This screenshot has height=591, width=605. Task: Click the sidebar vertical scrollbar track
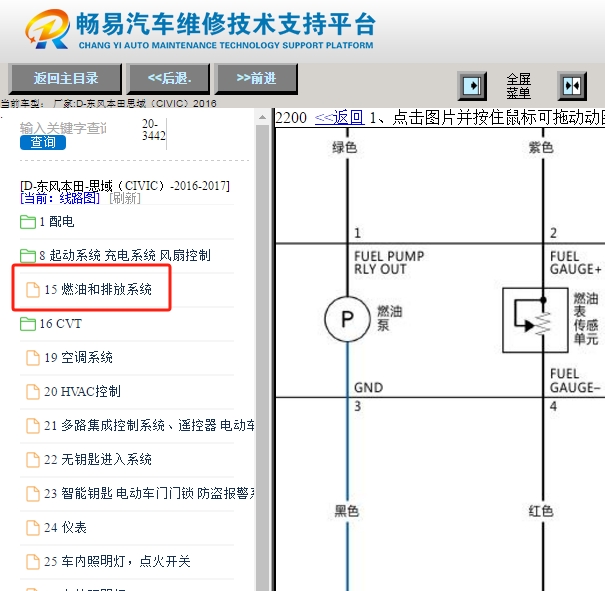tap(262, 357)
